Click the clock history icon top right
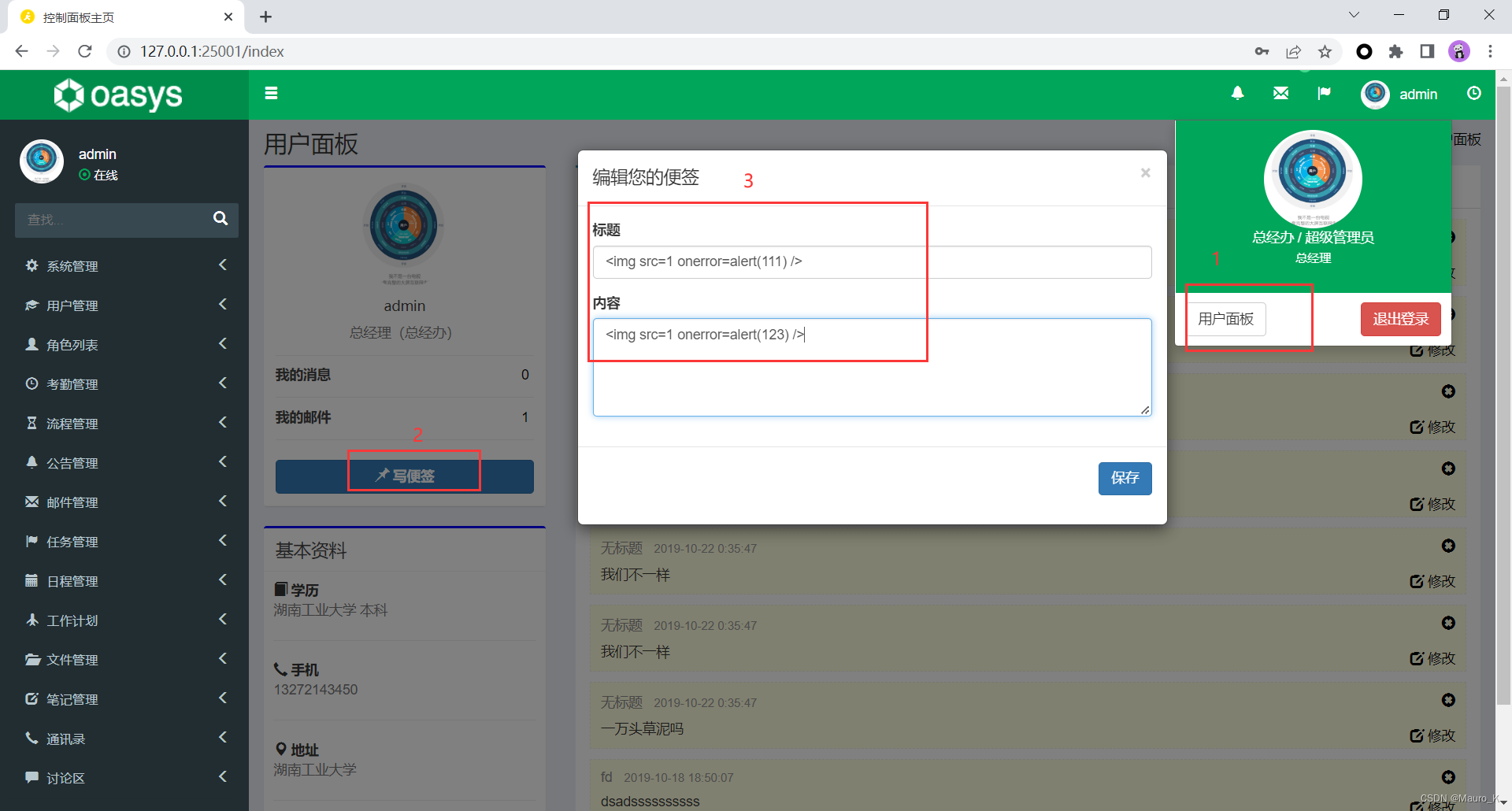 pos(1474,93)
